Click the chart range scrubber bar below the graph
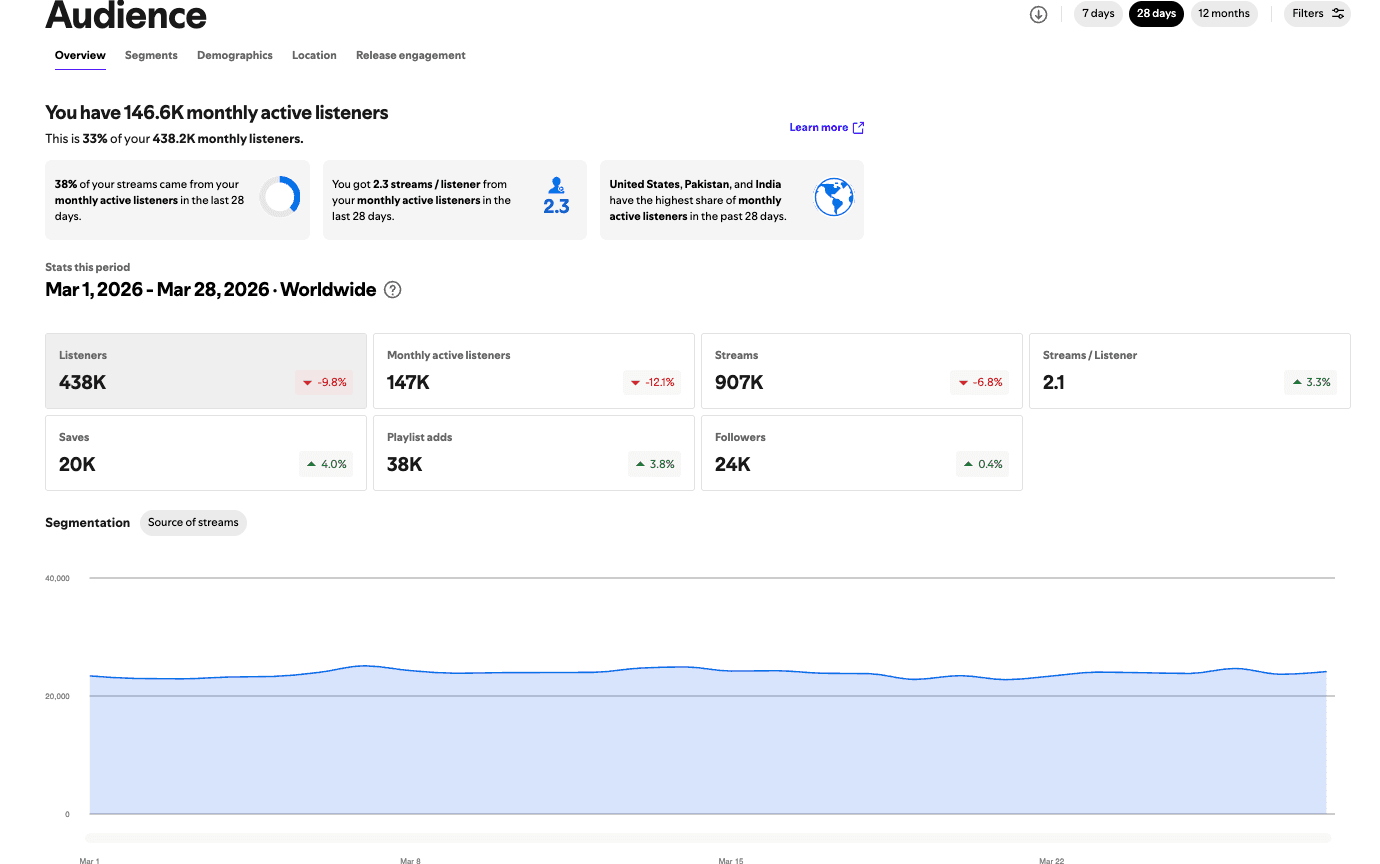1380x864 pixels. coord(708,837)
